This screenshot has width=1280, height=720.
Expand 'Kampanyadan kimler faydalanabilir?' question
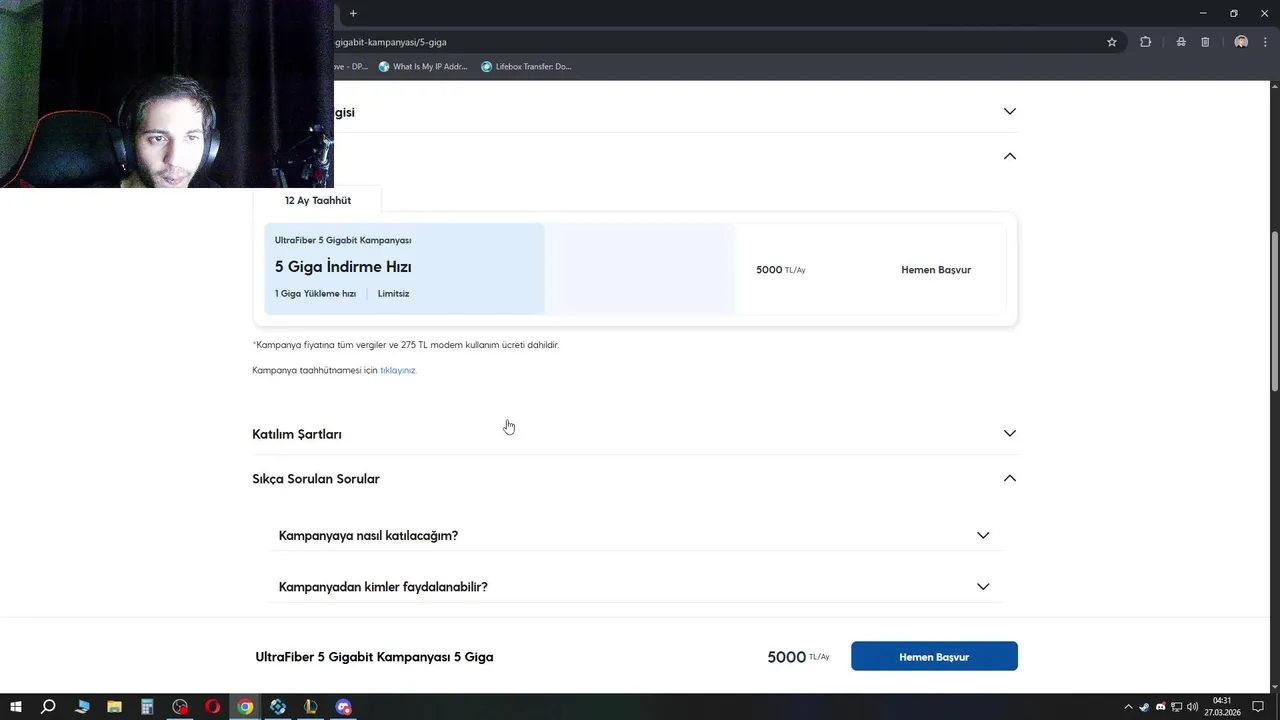click(635, 587)
